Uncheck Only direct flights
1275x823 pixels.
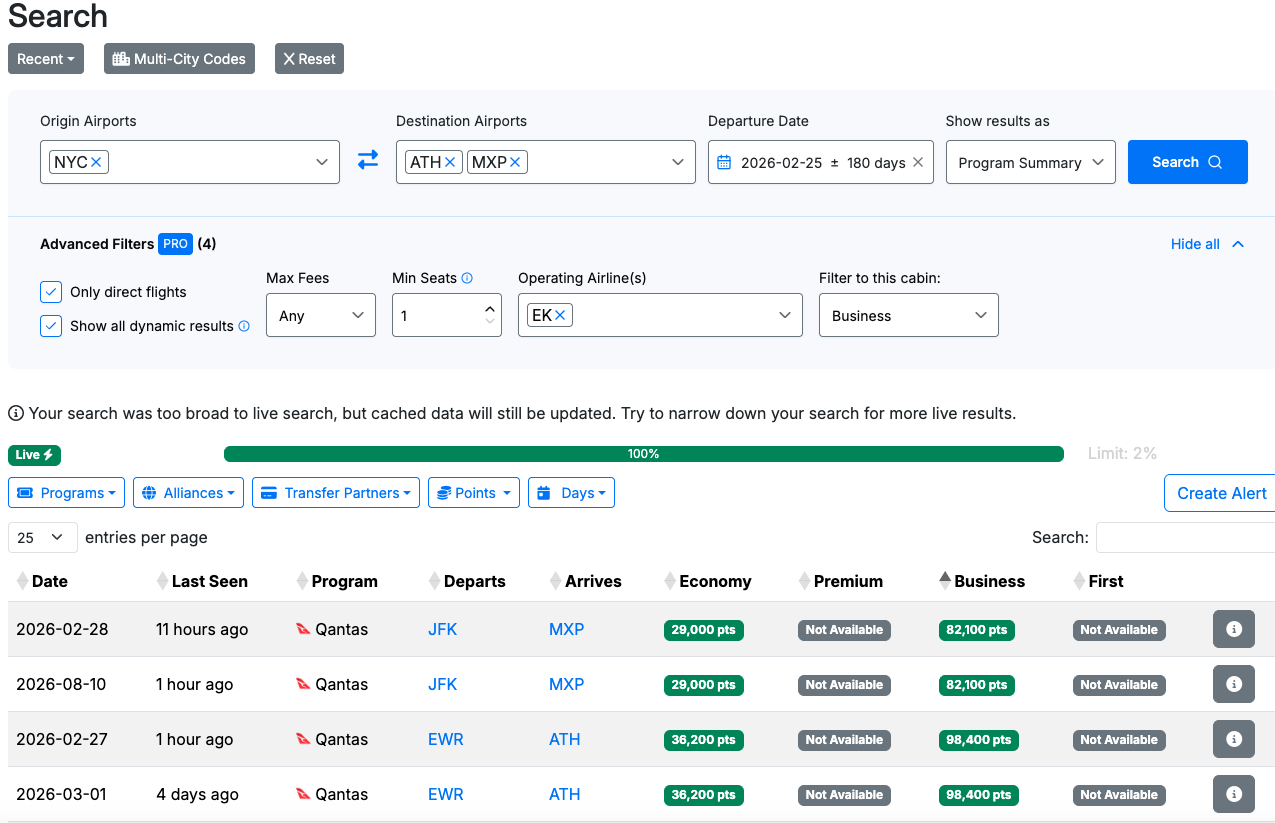pos(51,292)
